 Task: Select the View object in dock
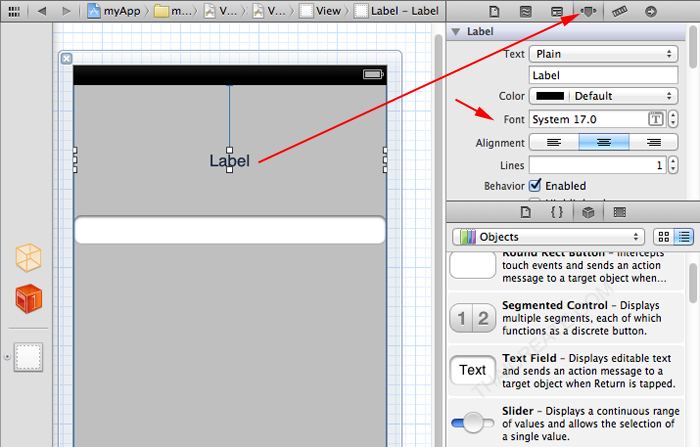28,357
